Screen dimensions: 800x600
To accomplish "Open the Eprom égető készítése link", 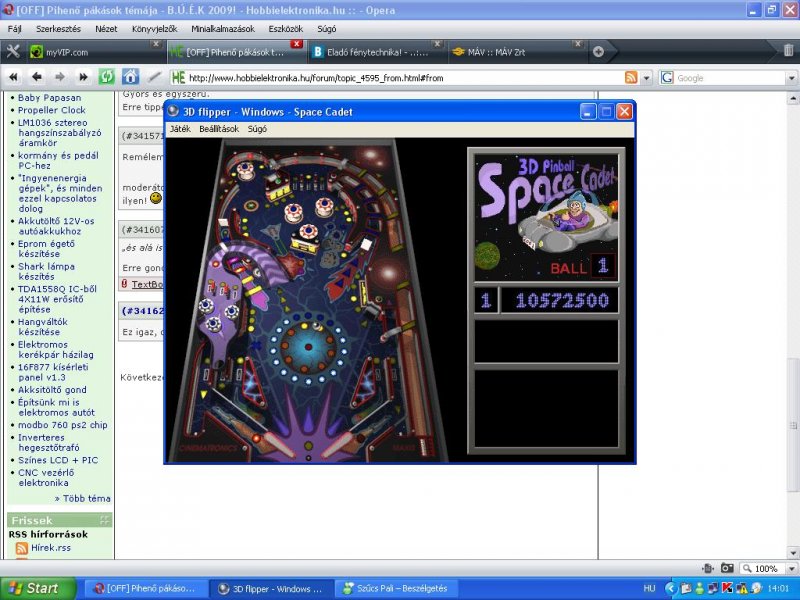I will pos(46,248).
